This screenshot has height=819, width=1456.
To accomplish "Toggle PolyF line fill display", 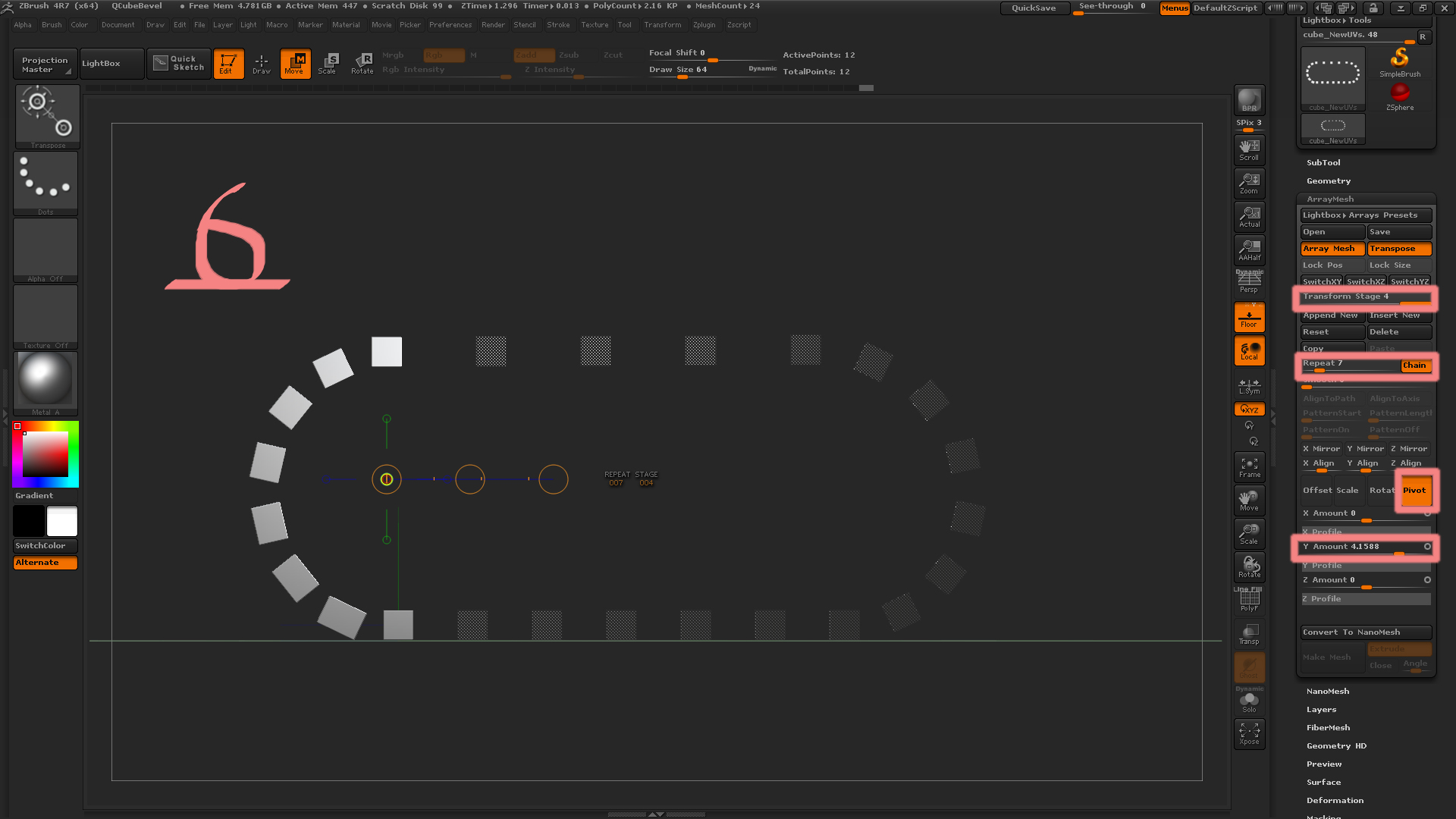I will (x=1249, y=599).
